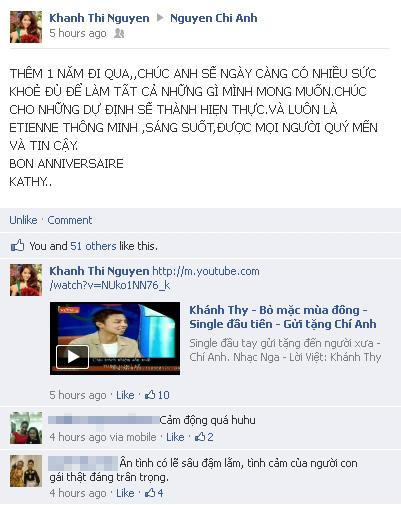
Task: Open the avatar beside the Ân tình comment
Action: (26, 471)
